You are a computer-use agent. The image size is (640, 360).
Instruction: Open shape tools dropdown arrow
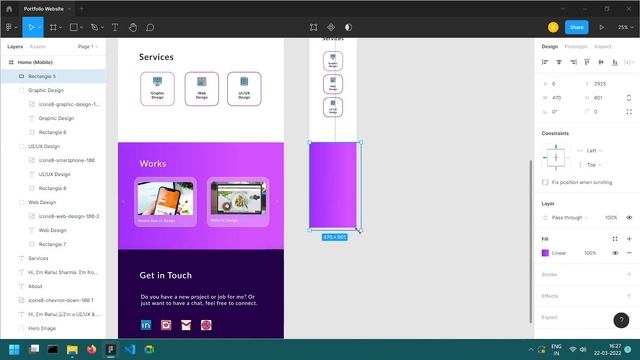81,27
